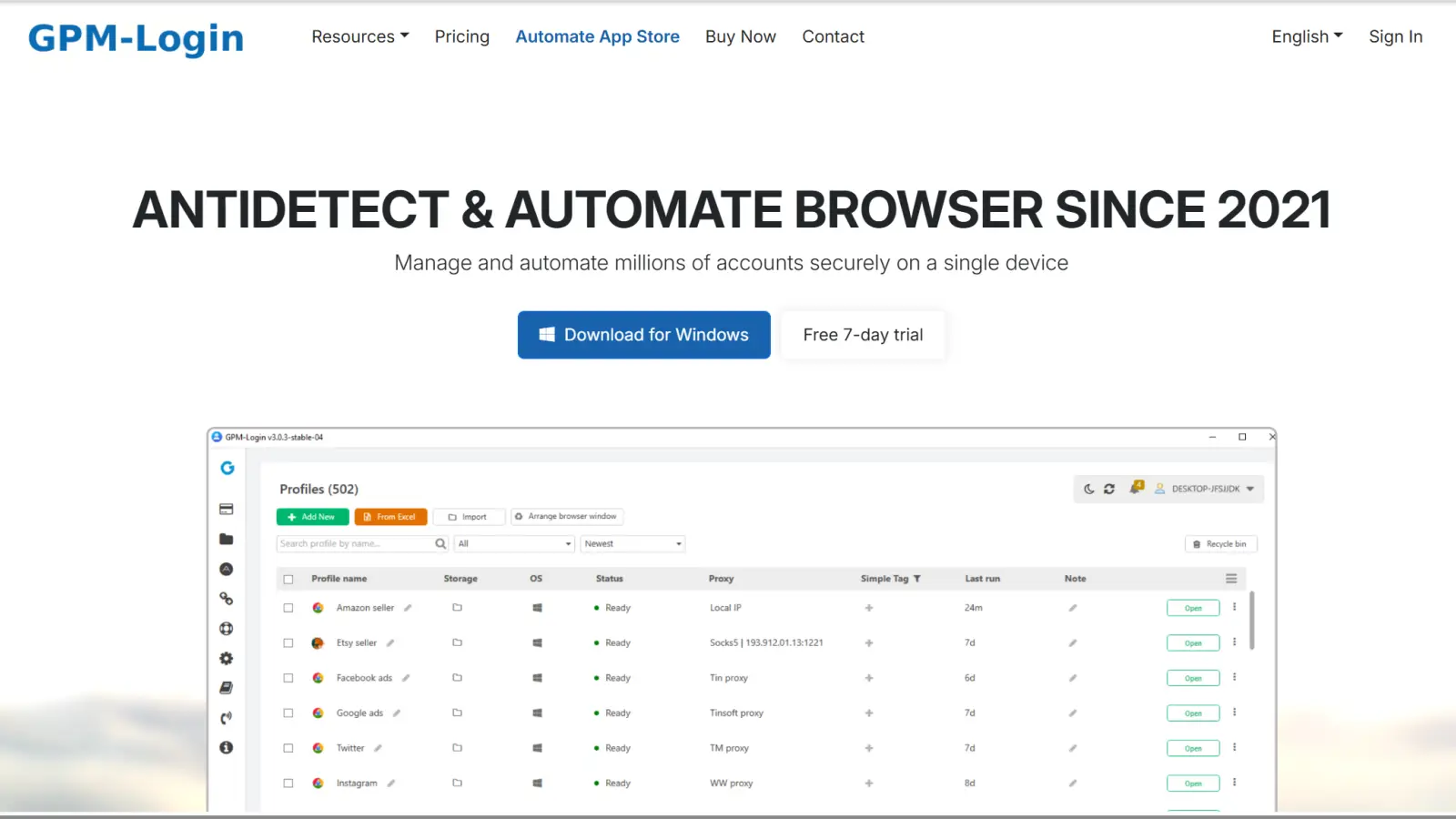
Task: Click the notification bell with the badge
Action: click(x=1136, y=488)
